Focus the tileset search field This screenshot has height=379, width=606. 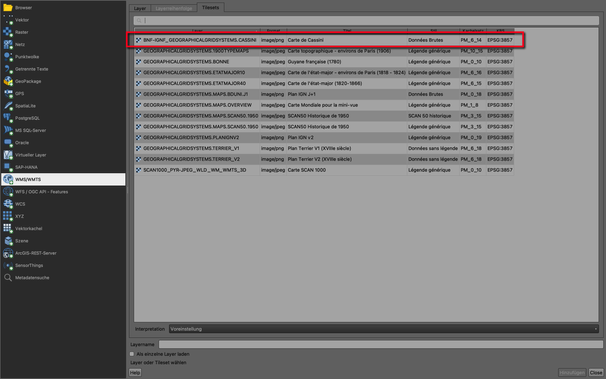click(x=366, y=20)
